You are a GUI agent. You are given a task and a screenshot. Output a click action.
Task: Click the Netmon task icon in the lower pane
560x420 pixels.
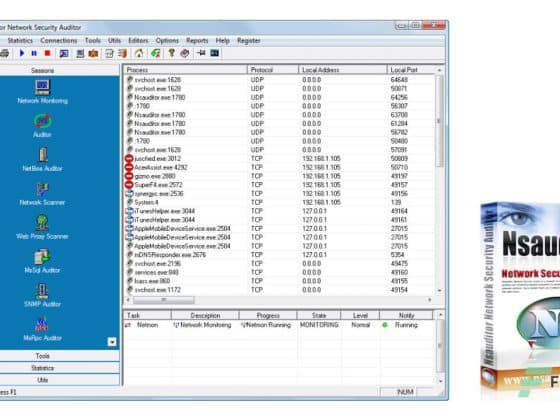point(128,325)
